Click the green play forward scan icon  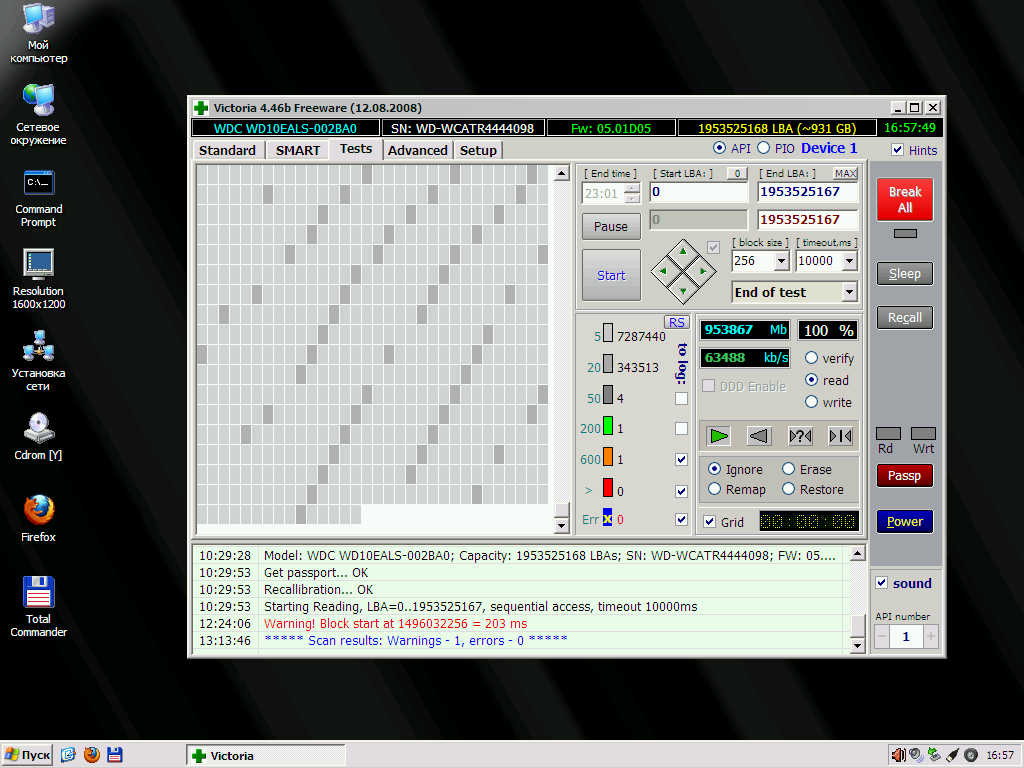(719, 435)
